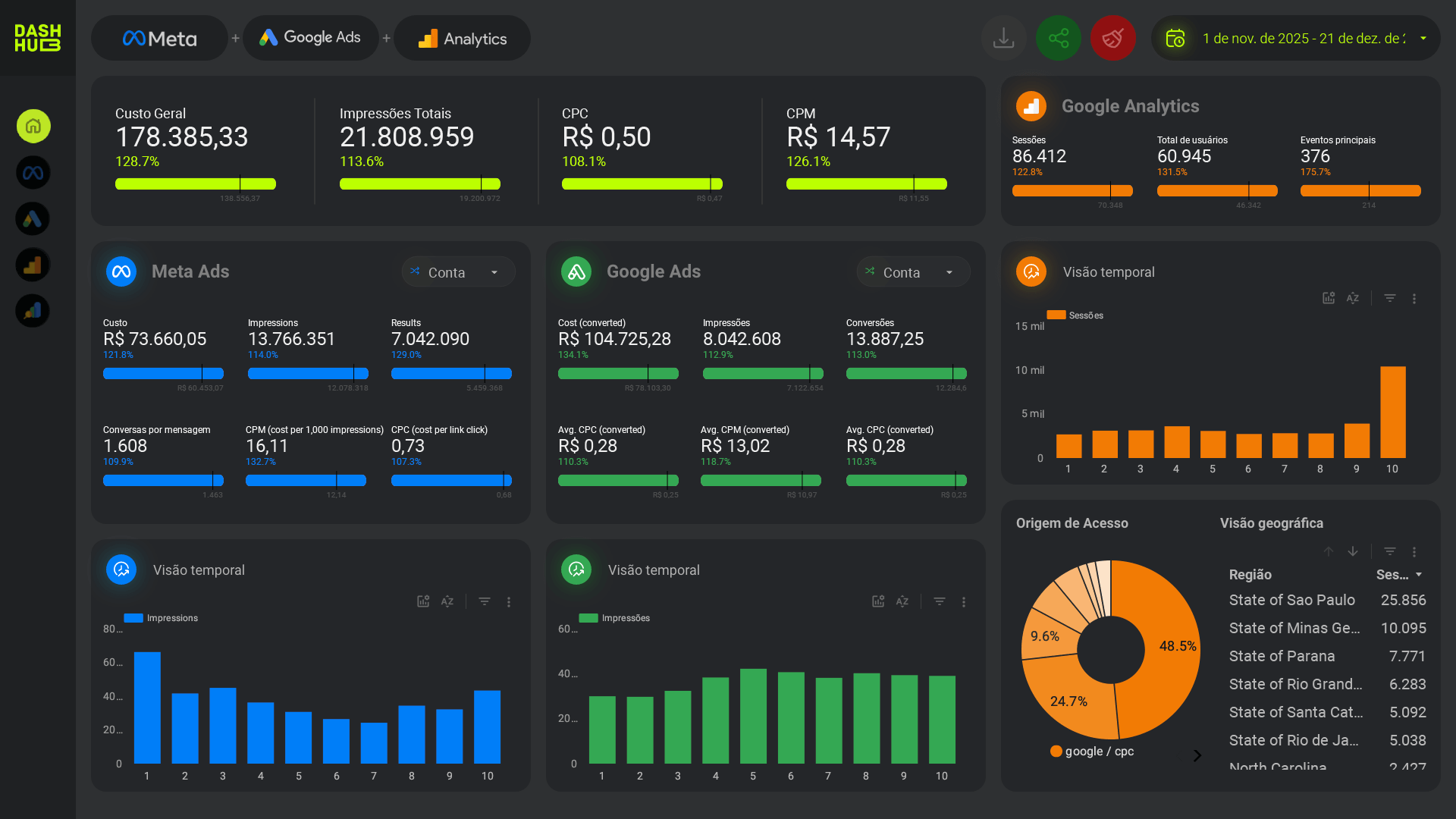Open the Meta Ads Conta dropdown
This screenshot has width=1456, height=819.
click(458, 272)
